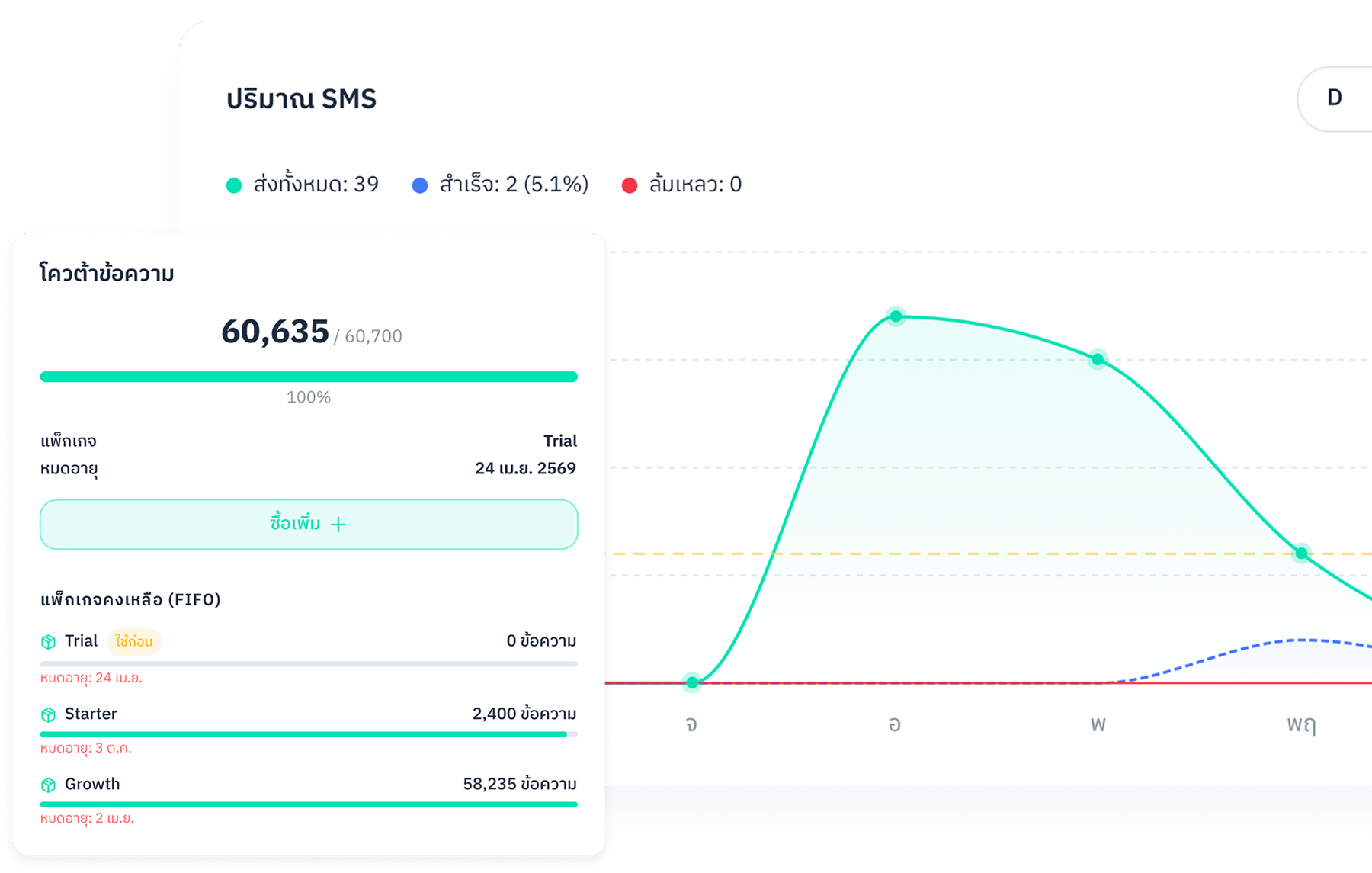Click the green legend dot for ส่งทั้งหมด
The width and height of the screenshot is (1372, 873).
point(233,185)
